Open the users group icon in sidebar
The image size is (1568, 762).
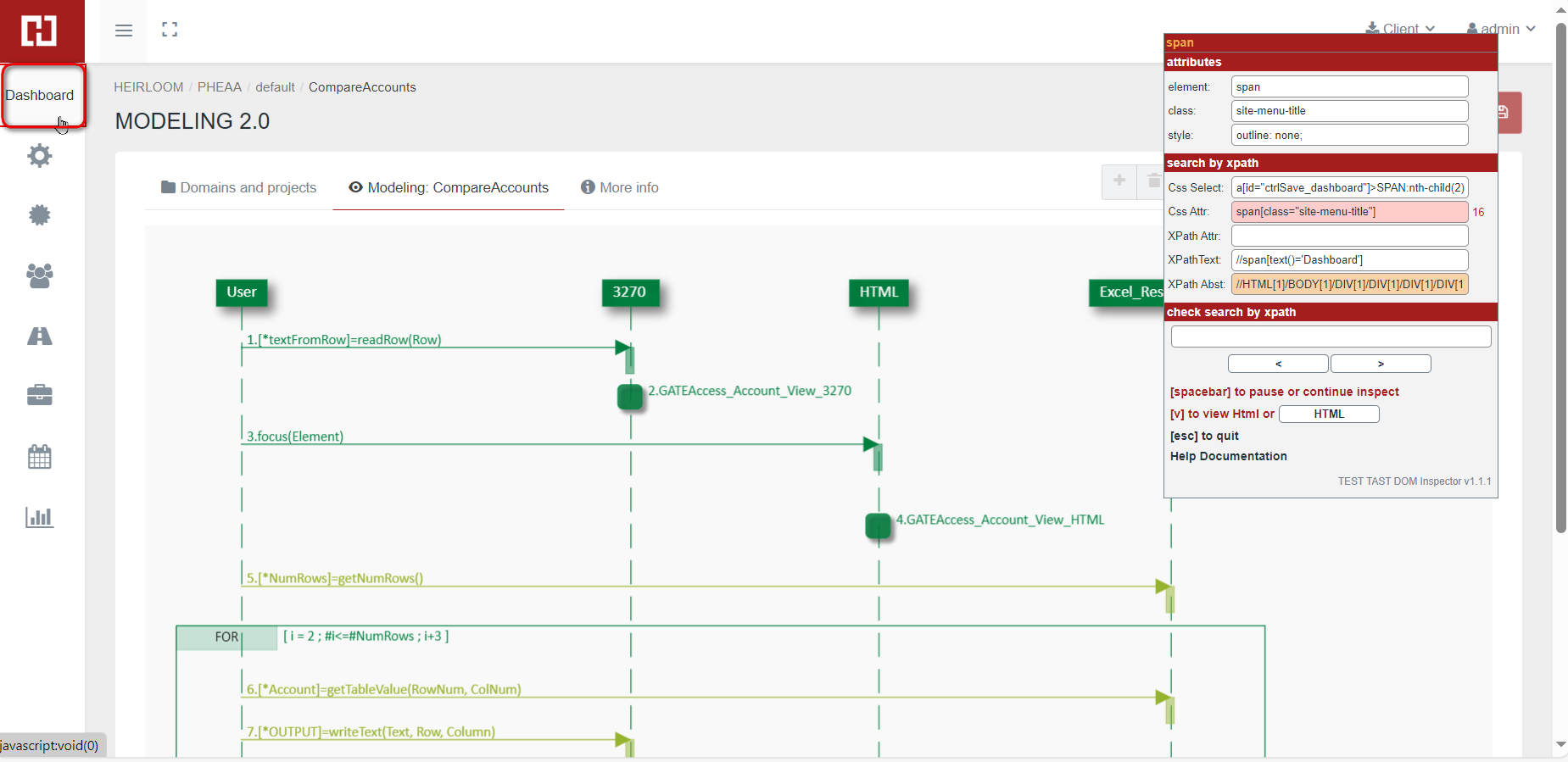tap(40, 275)
